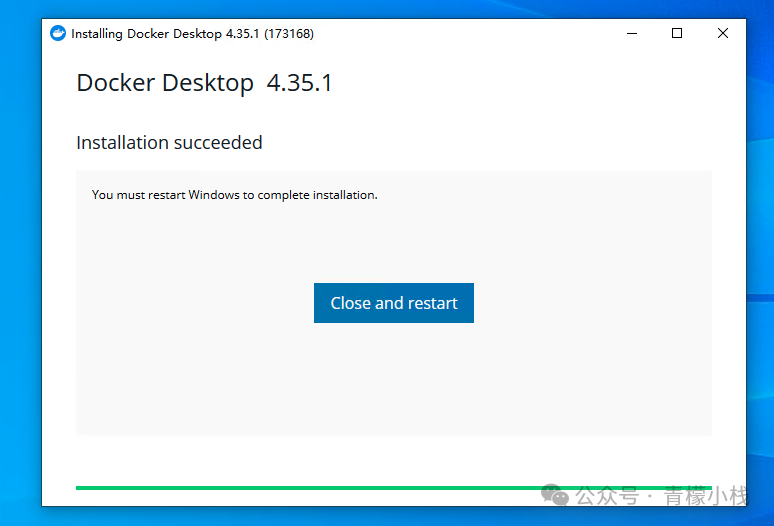Click the 'You must restart Windows' message
This screenshot has height=526, width=774.
[x=234, y=195]
